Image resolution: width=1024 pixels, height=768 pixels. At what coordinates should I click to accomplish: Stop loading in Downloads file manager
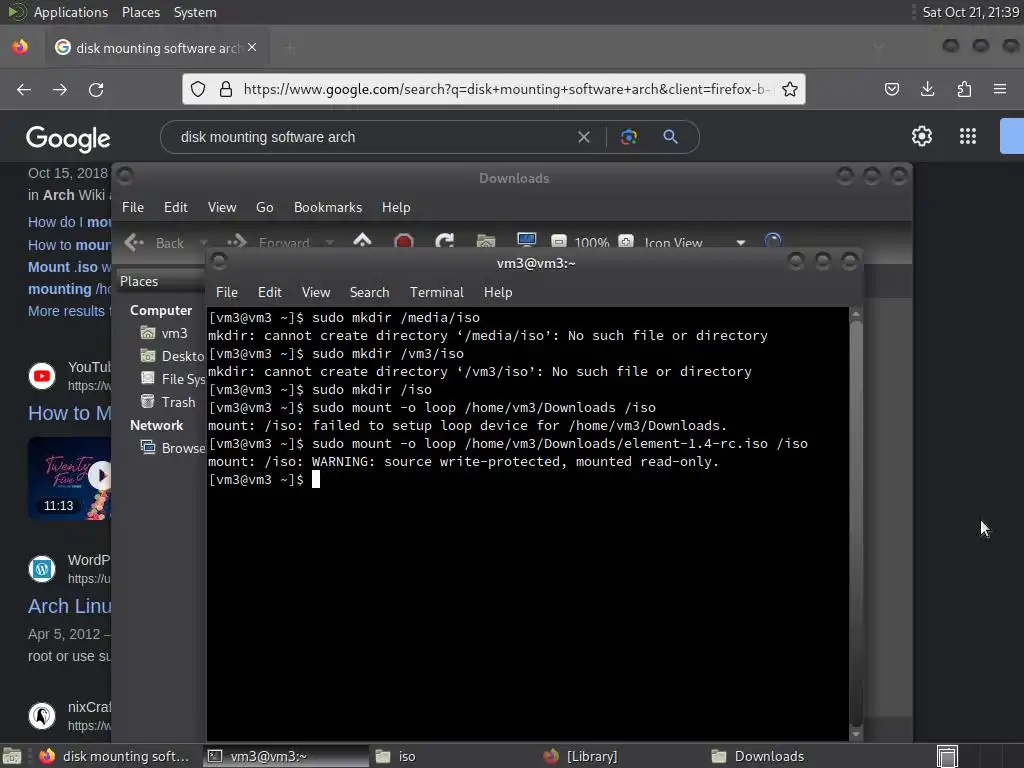404,242
